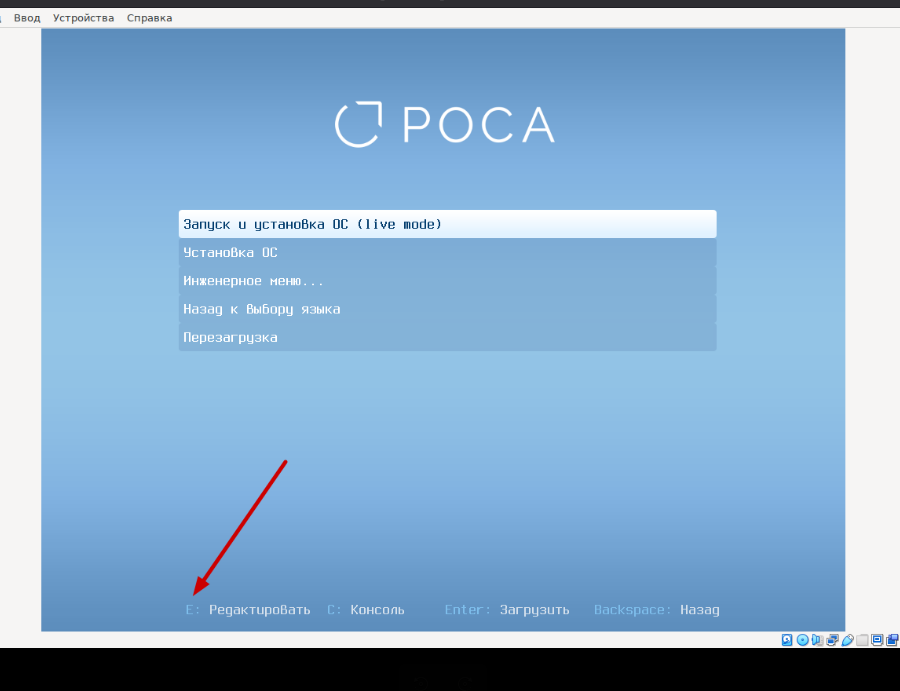Click the shared folders status icon

862,640
